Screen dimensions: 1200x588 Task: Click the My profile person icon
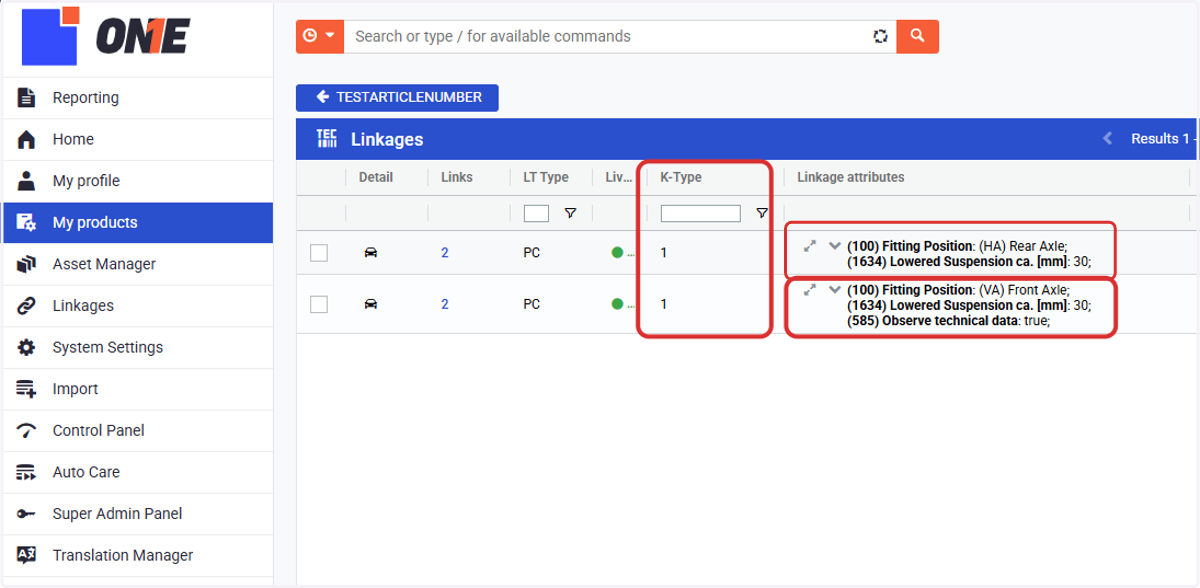tap(27, 181)
